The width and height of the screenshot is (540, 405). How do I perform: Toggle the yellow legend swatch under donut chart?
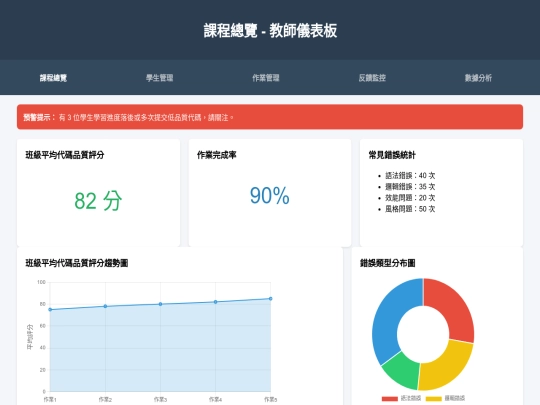point(434,399)
